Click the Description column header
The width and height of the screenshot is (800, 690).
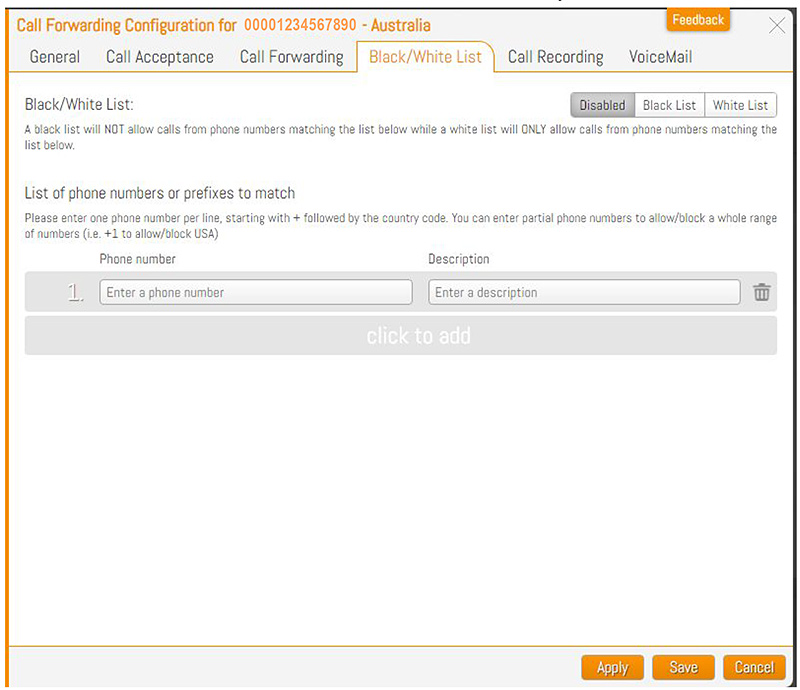[458, 259]
